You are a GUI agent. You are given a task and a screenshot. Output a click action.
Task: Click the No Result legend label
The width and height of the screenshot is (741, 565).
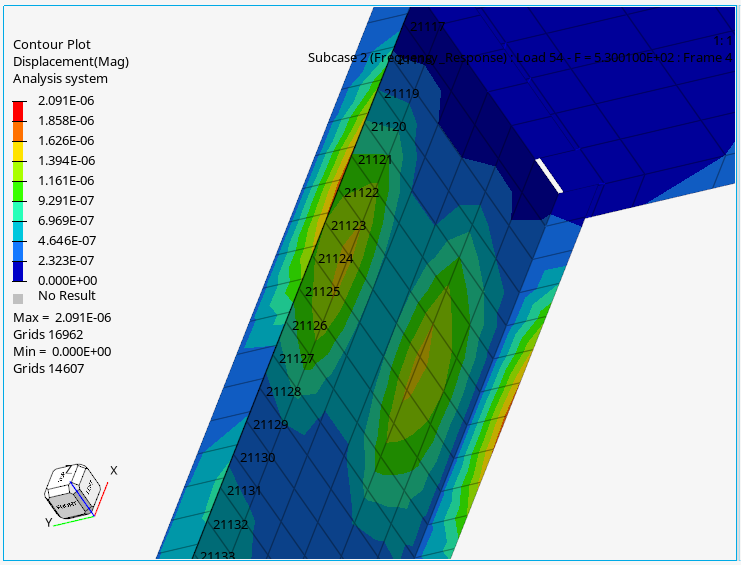(67, 296)
